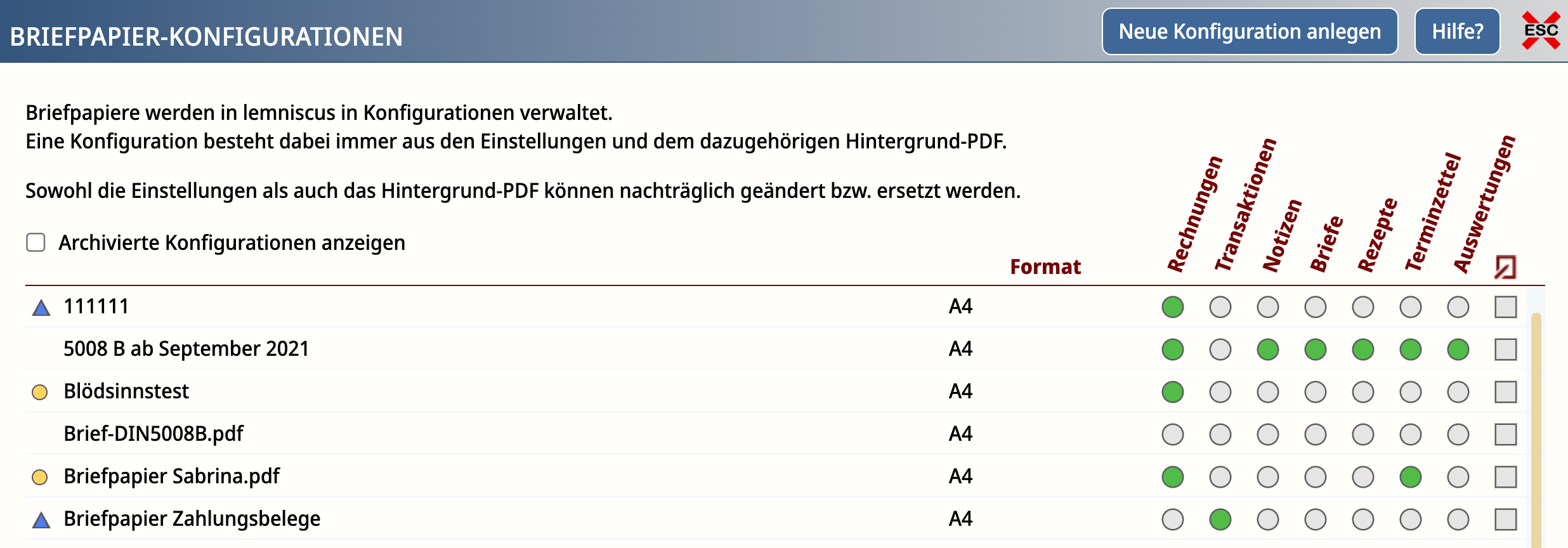Check the square box in Brief-DIN5008B.pdf row

coord(1505,434)
